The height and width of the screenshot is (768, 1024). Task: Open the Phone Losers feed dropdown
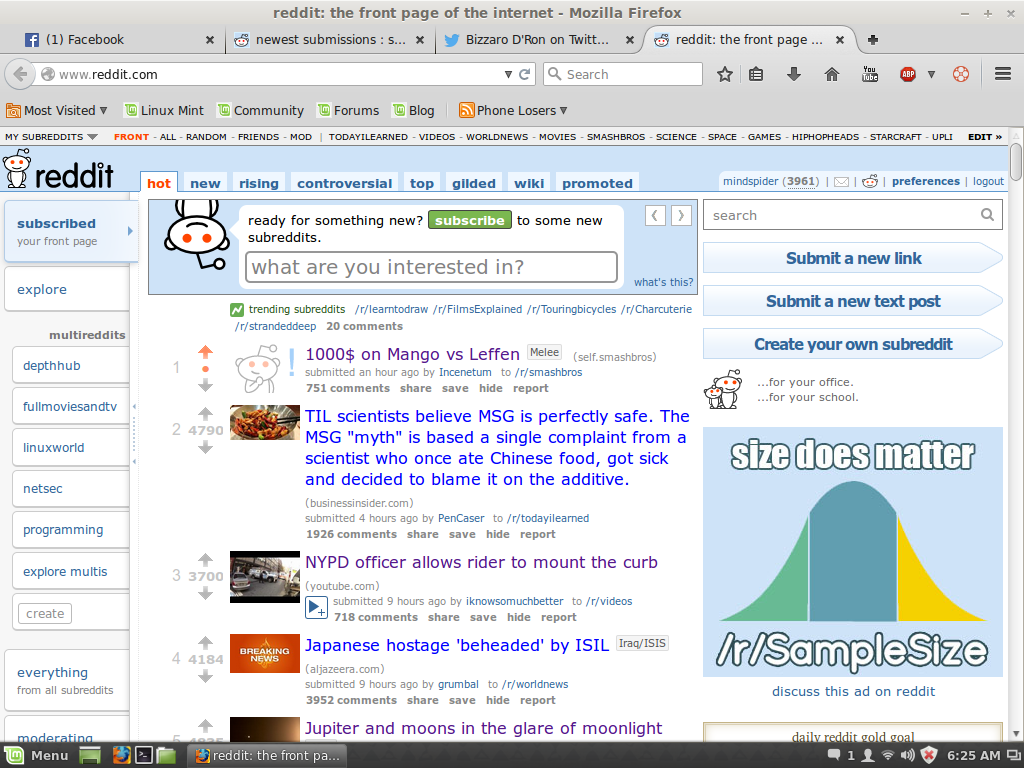513,110
